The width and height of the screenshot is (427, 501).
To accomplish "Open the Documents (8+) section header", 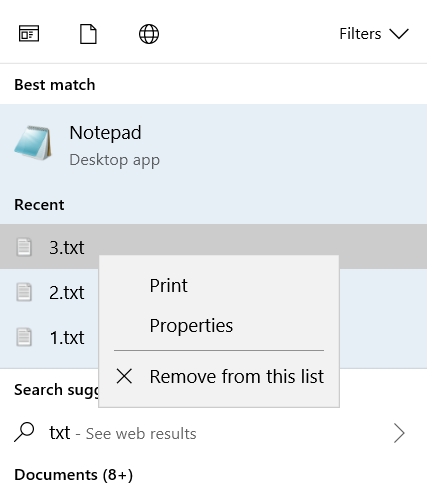I will click(73, 475).
